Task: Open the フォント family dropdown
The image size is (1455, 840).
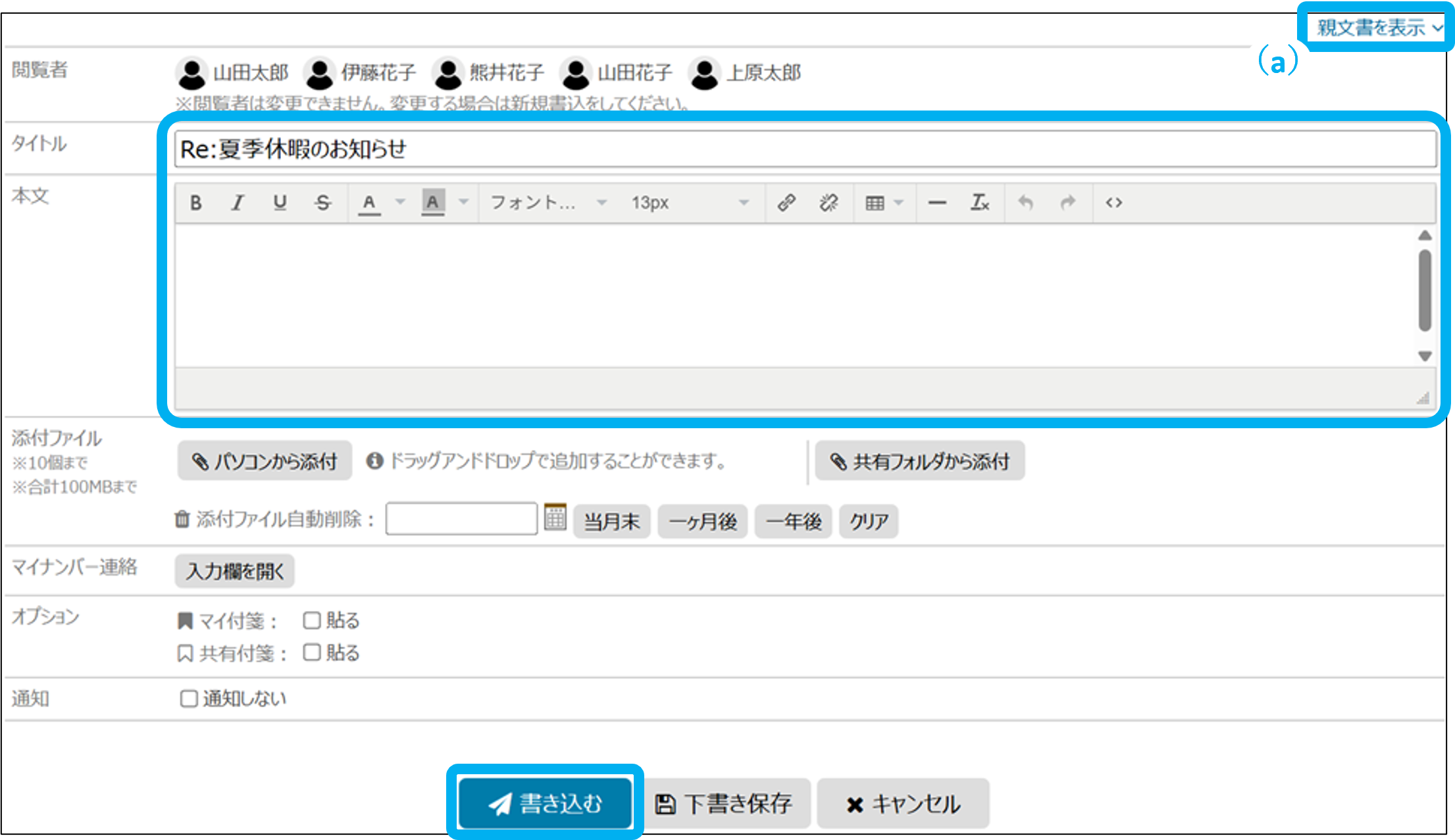Action: pos(548,203)
